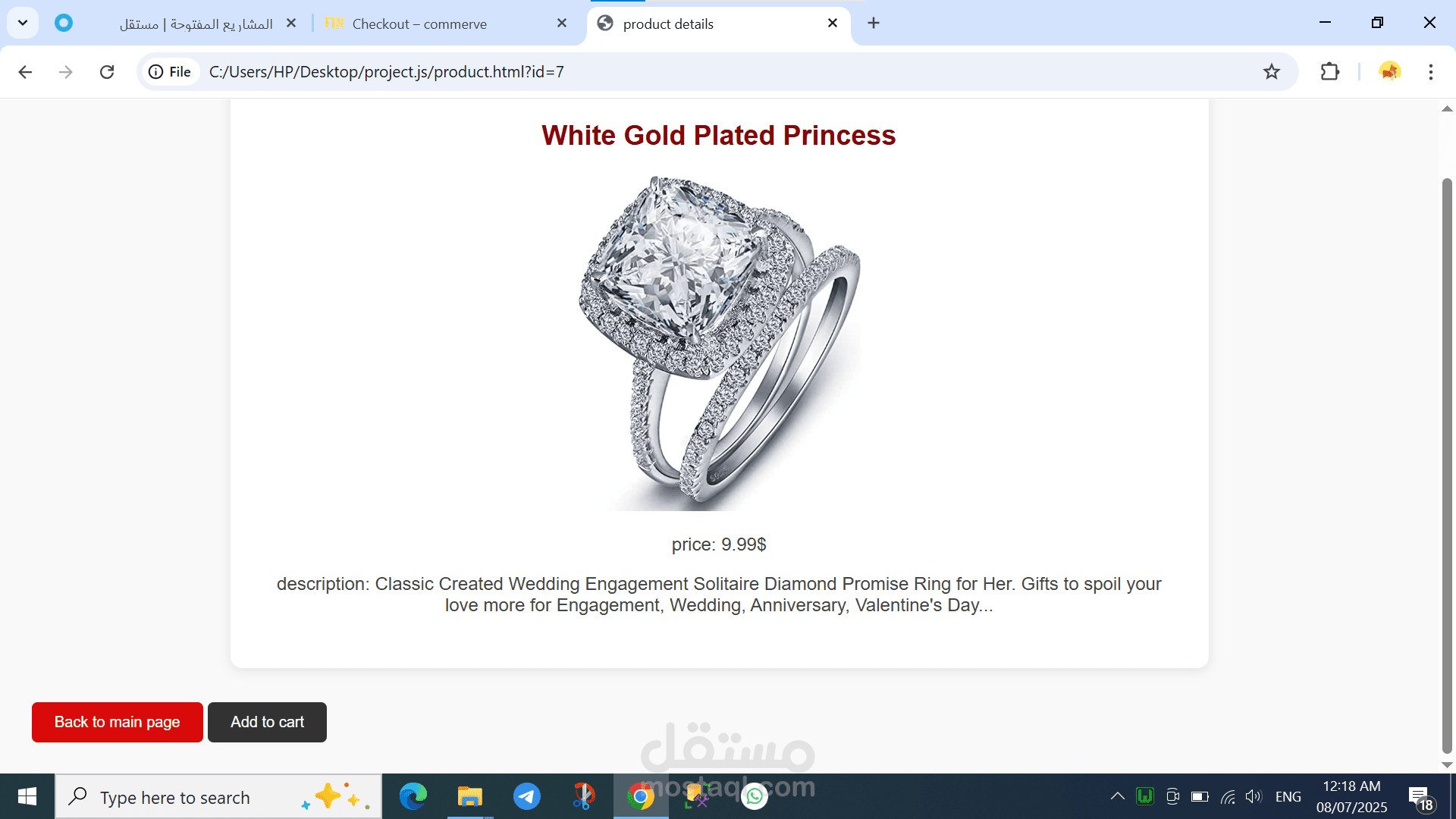Open Chrome profile avatar
This screenshot has height=819, width=1456.
point(1390,72)
